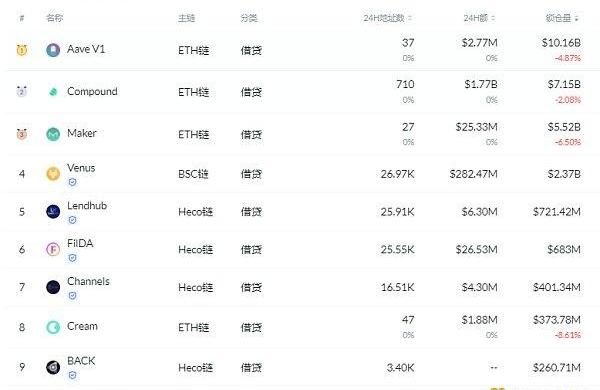Open the Compound project name link
The width and height of the screenshot is (600, 390).
92,91
